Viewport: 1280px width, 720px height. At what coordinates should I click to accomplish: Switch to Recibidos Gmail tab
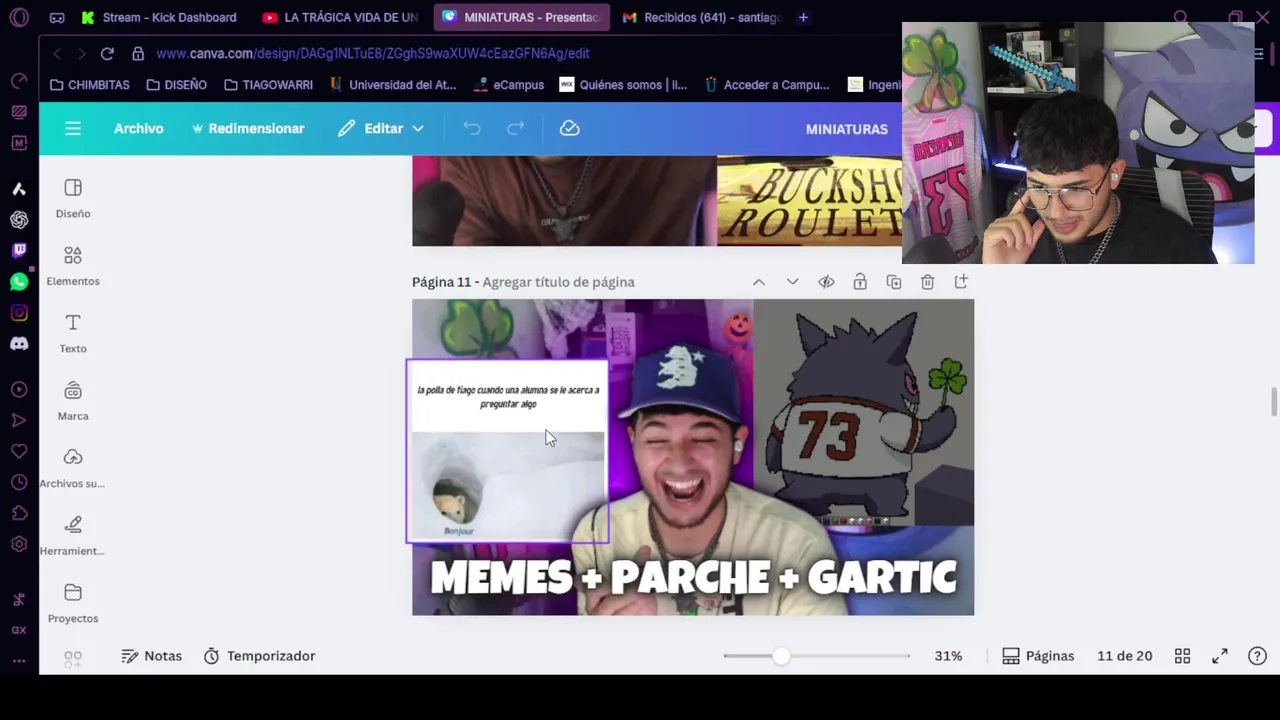click(x=702, y=17)
